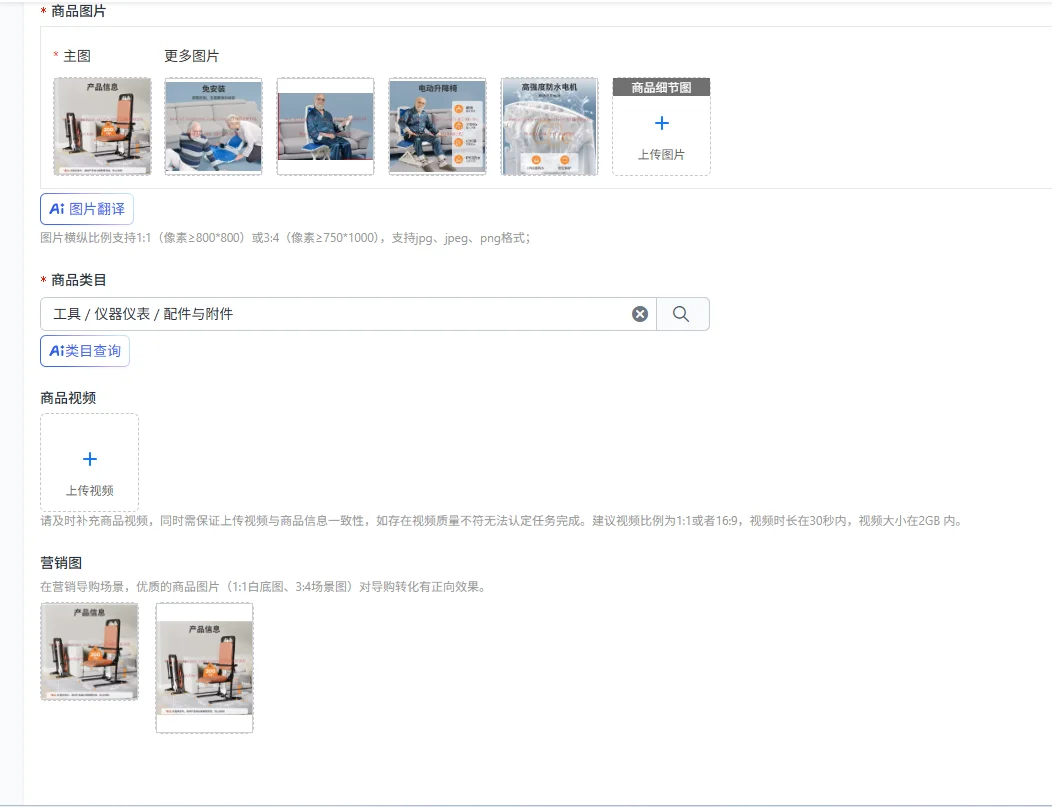The width and height of the screenshot is (1052, 807).
Task: Click the plus icon in 上传图片 box
Action: point(662,123)
